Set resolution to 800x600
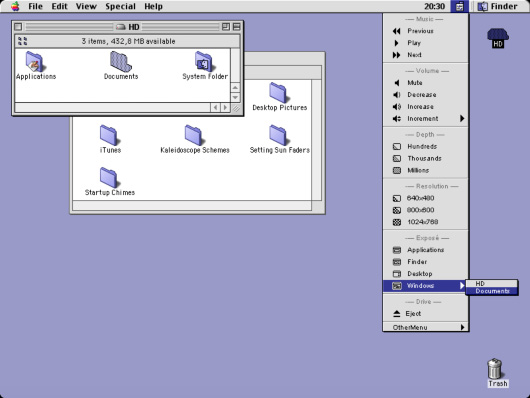Screen dimensions: 530x398 pyautogui.click(x=426, y=210)
